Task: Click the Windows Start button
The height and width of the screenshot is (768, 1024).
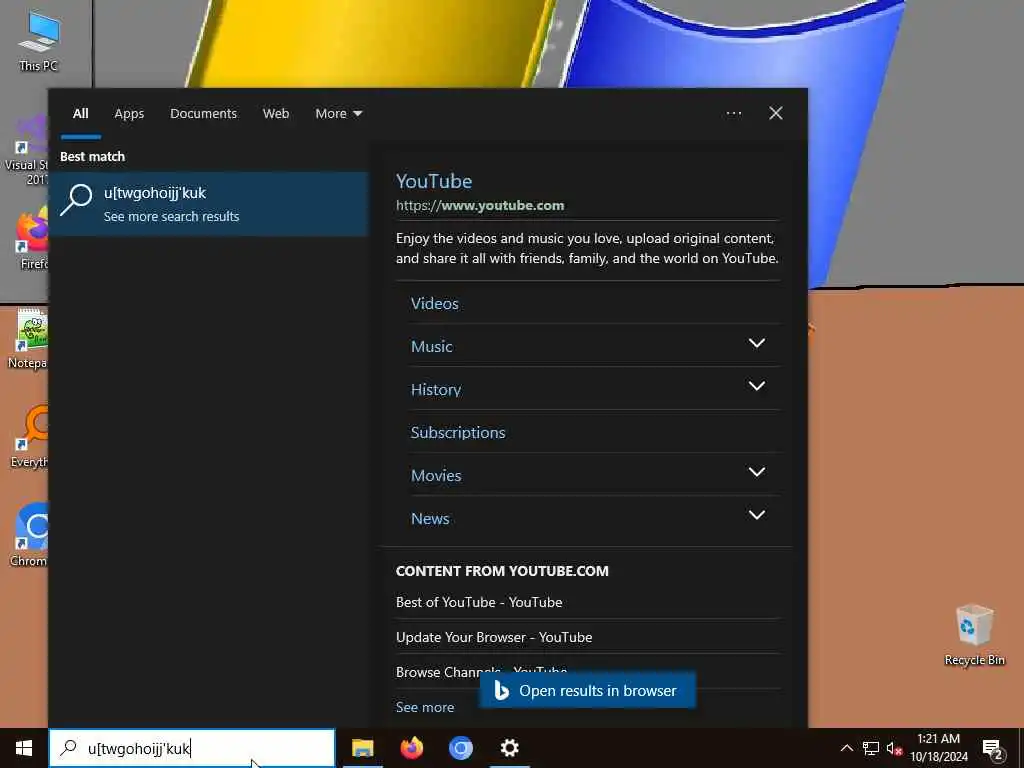Action: tap(24, 748)
